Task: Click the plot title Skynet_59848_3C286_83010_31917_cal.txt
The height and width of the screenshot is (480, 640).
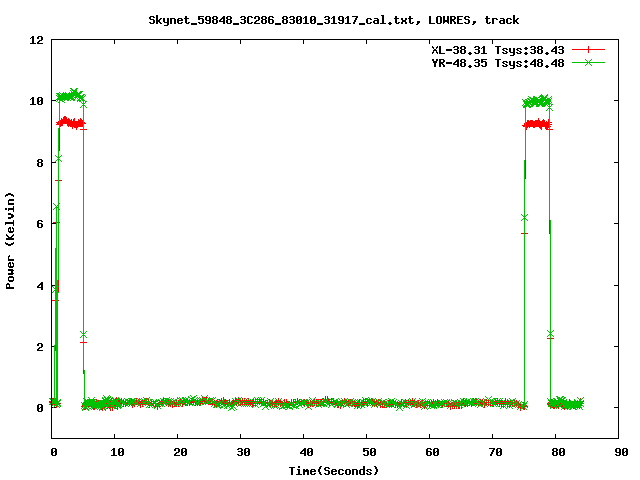Action: 284,20
